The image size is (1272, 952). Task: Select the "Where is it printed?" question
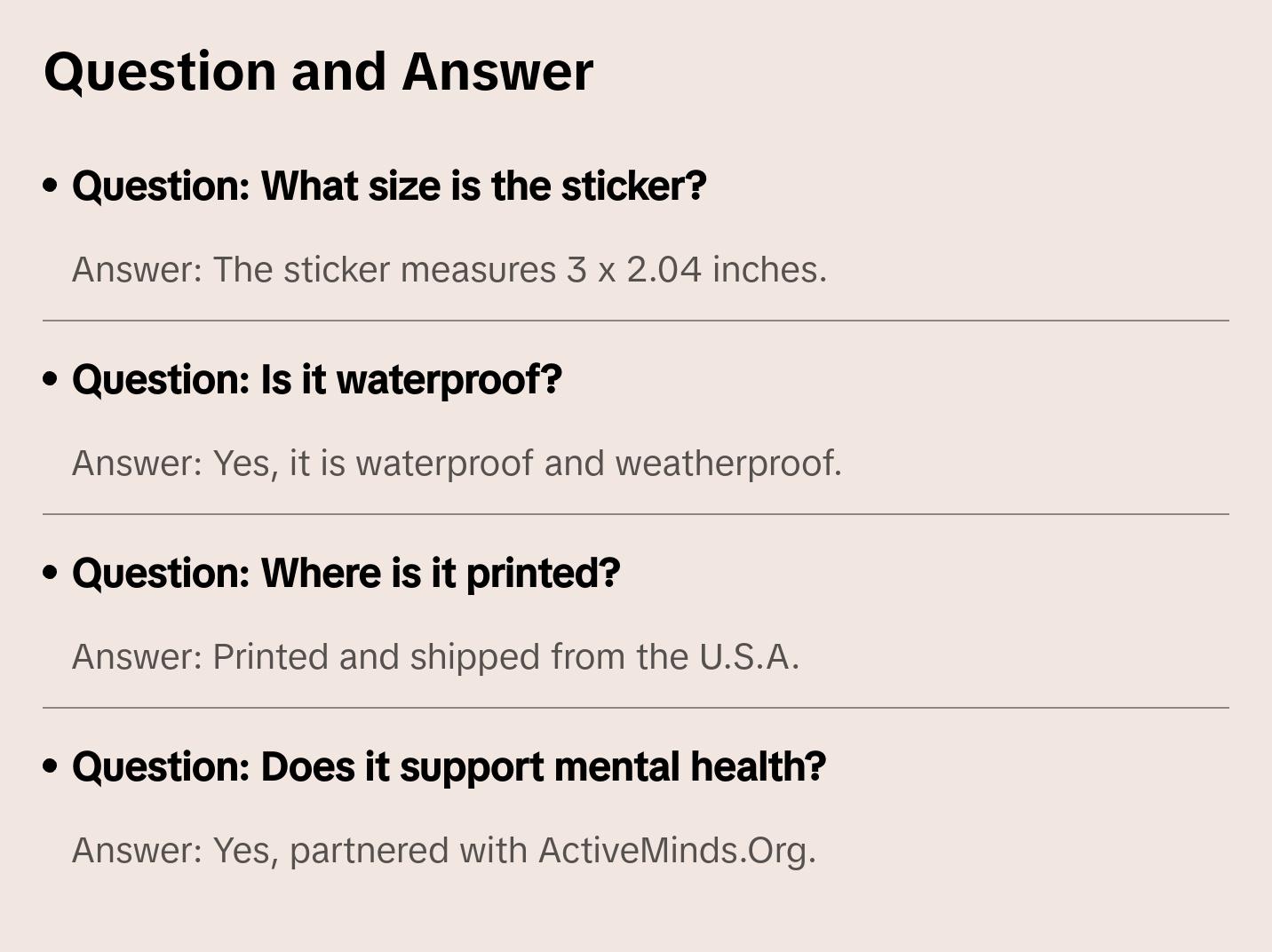[x=346, y=574]
